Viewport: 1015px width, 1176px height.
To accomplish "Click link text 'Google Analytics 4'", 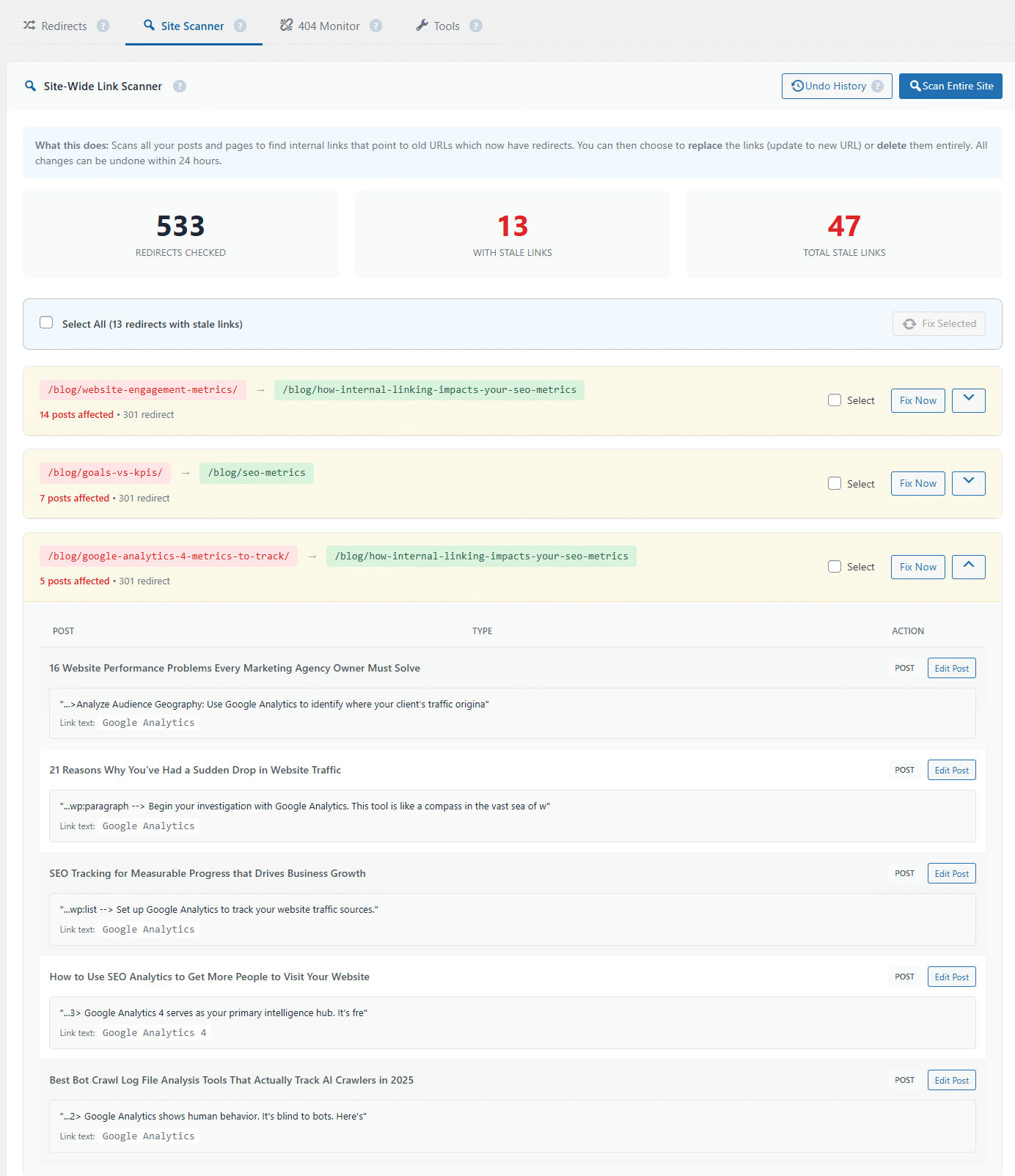I will click(x=155, y=1032).
